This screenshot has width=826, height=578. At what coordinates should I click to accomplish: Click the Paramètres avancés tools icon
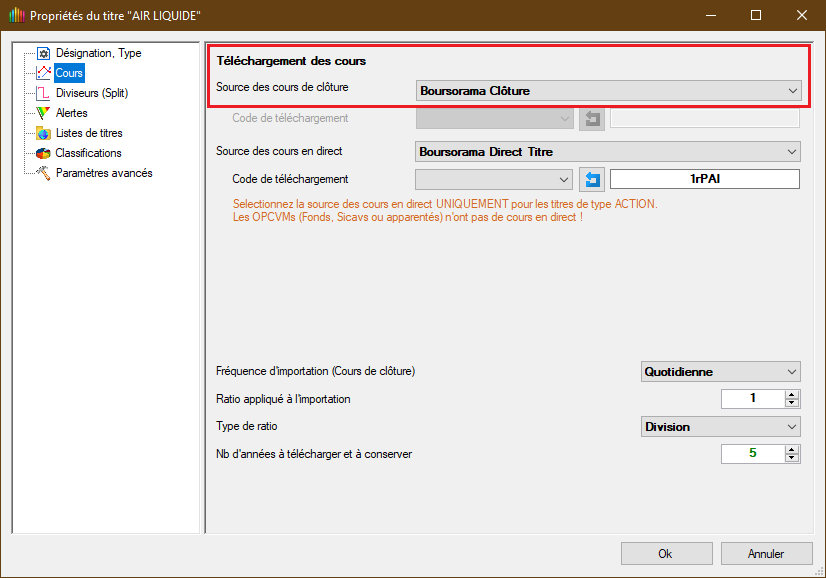click(43, 173)
